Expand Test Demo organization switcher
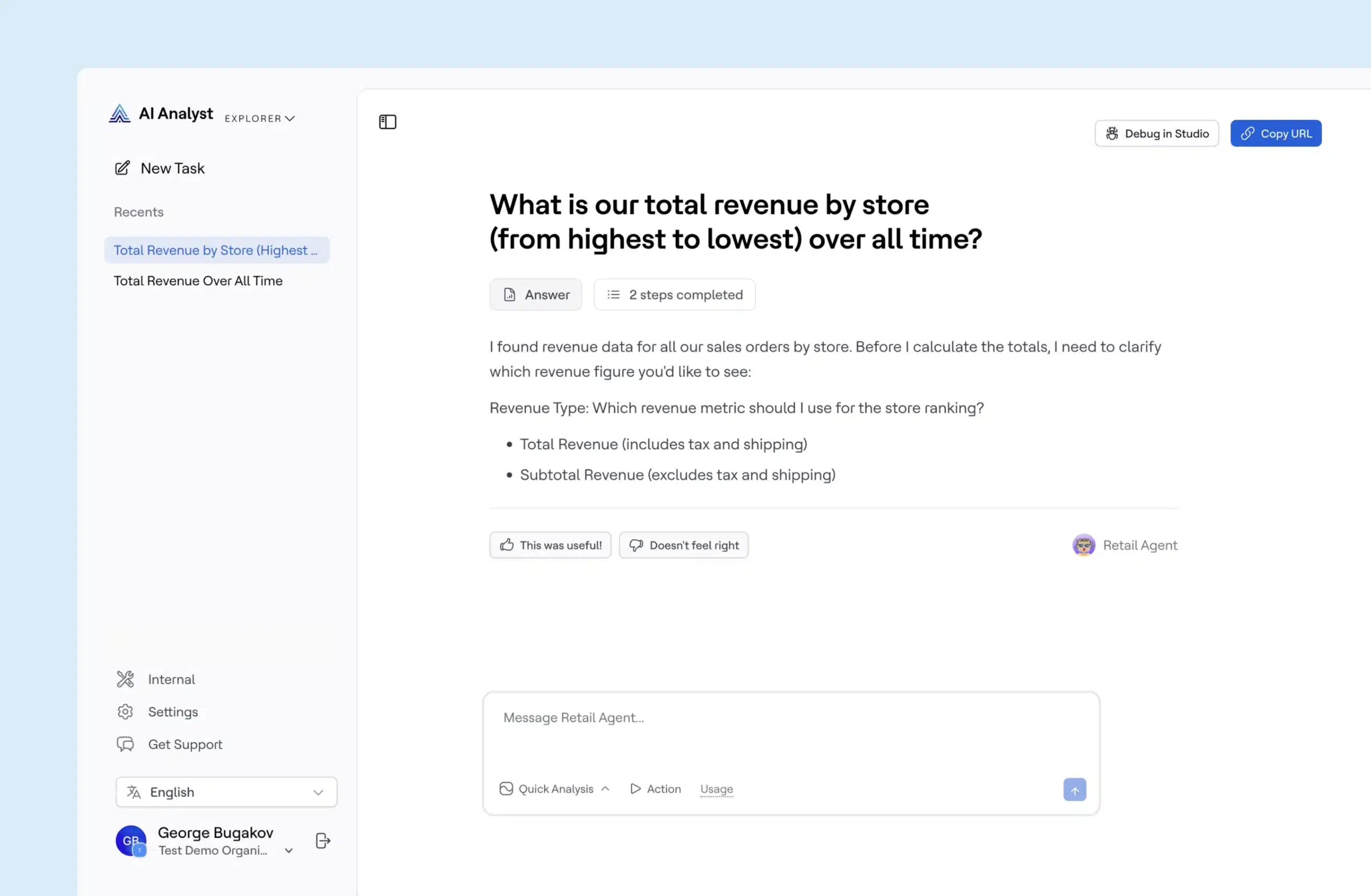 coord(289,850)
